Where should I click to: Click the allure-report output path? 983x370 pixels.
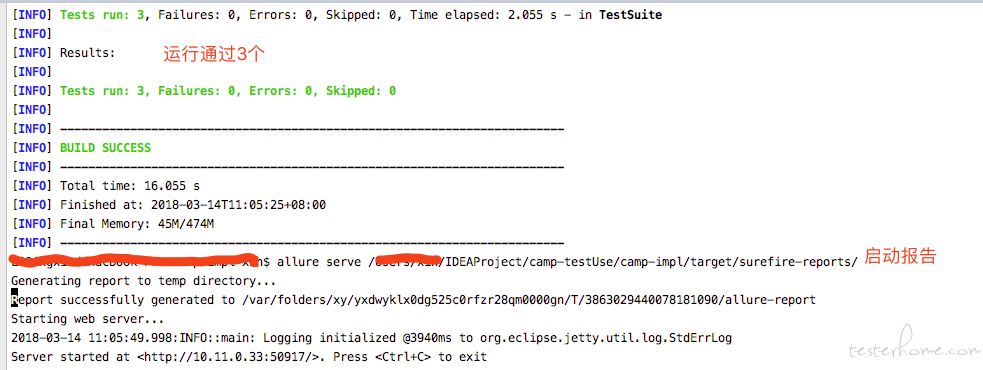[529, 300]
